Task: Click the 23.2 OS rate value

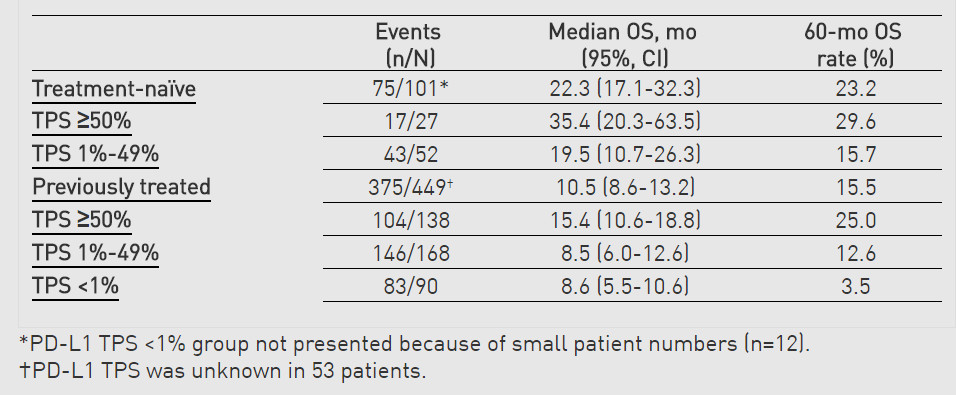Action: [856, 89]
